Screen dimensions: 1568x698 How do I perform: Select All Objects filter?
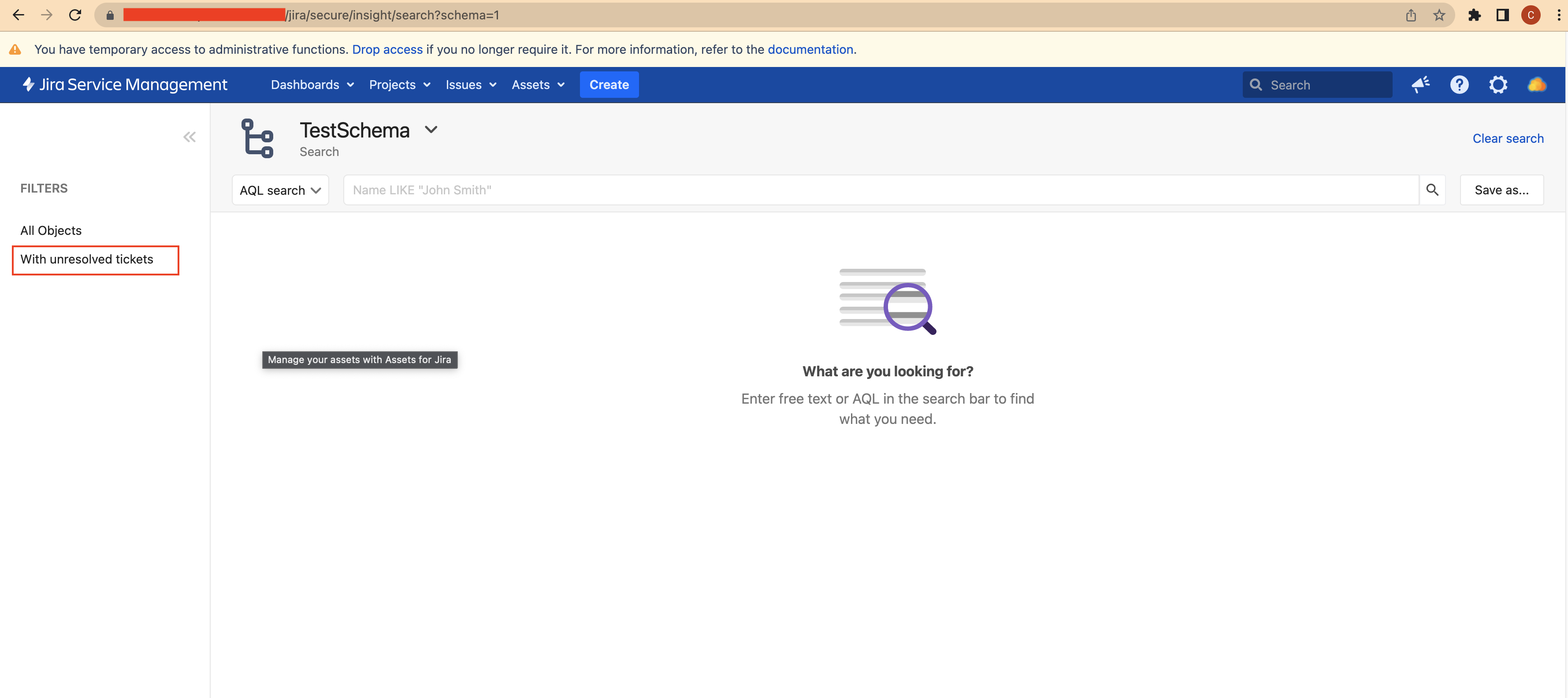[x=51, y=230]
